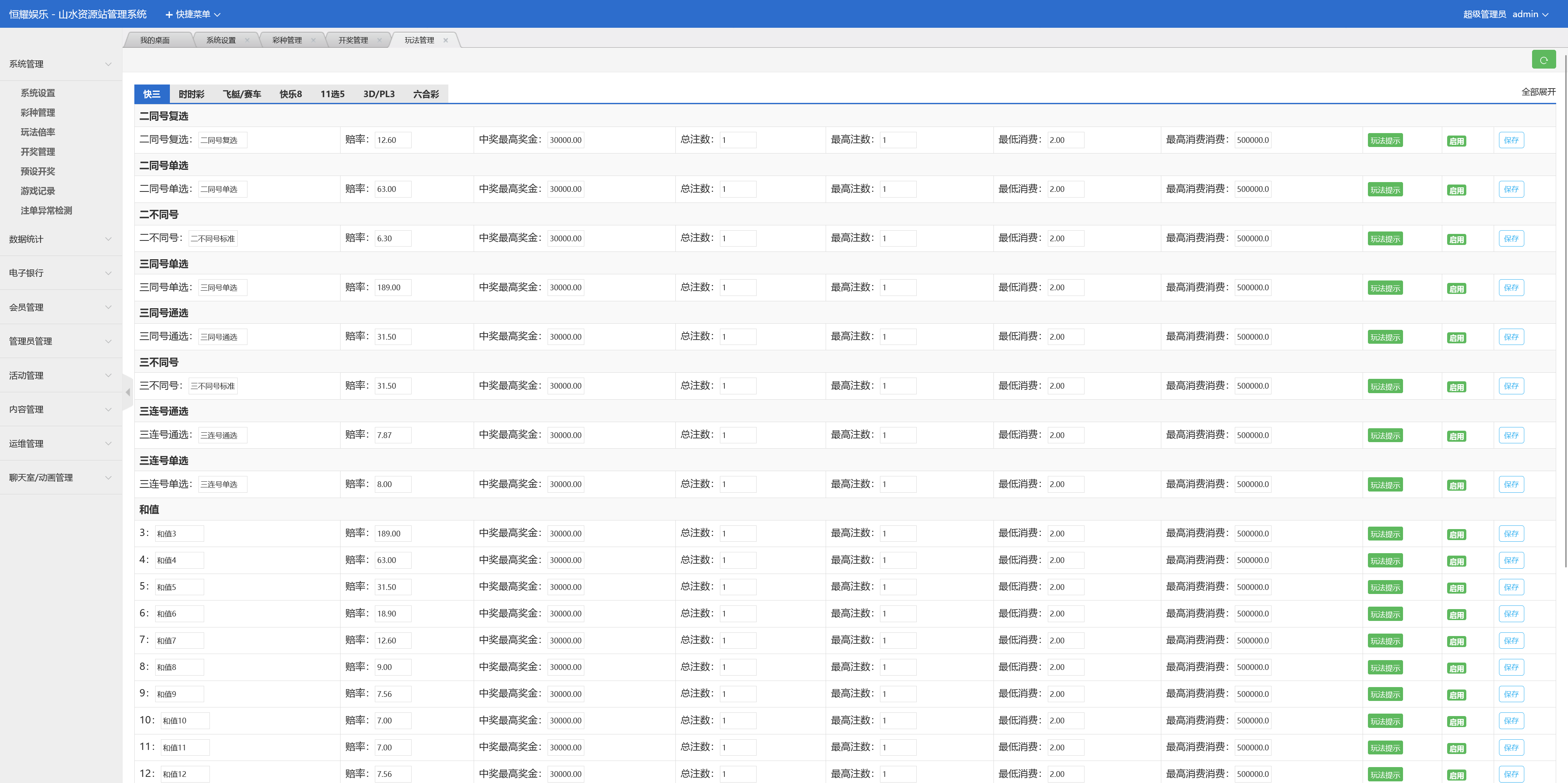Screen dimensions: 1568x783
Task: Switch to the 时时彩 game tab
Action: (x=191, y=94)
